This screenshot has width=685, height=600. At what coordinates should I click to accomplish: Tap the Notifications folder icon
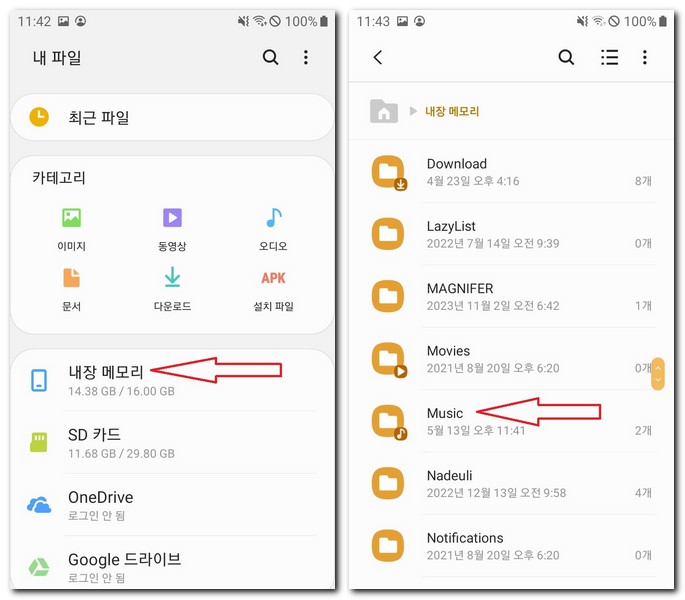click(x=387, y=545)
